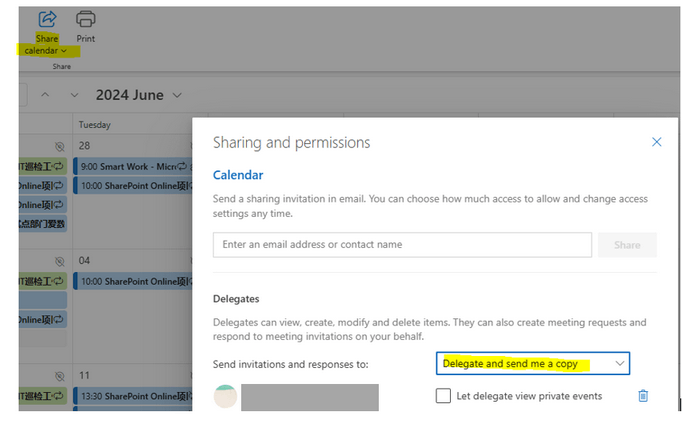Check Let delegate view private events
Image resolution: width=686 pixels, height=422 pixels.
tap(443, 396)
